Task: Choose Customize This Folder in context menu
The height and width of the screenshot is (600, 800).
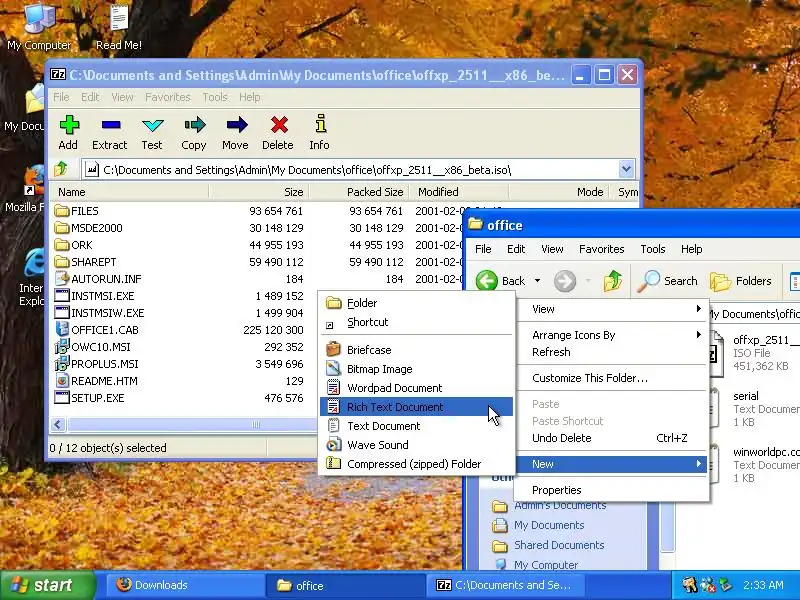Action: (x=612, y=378)
